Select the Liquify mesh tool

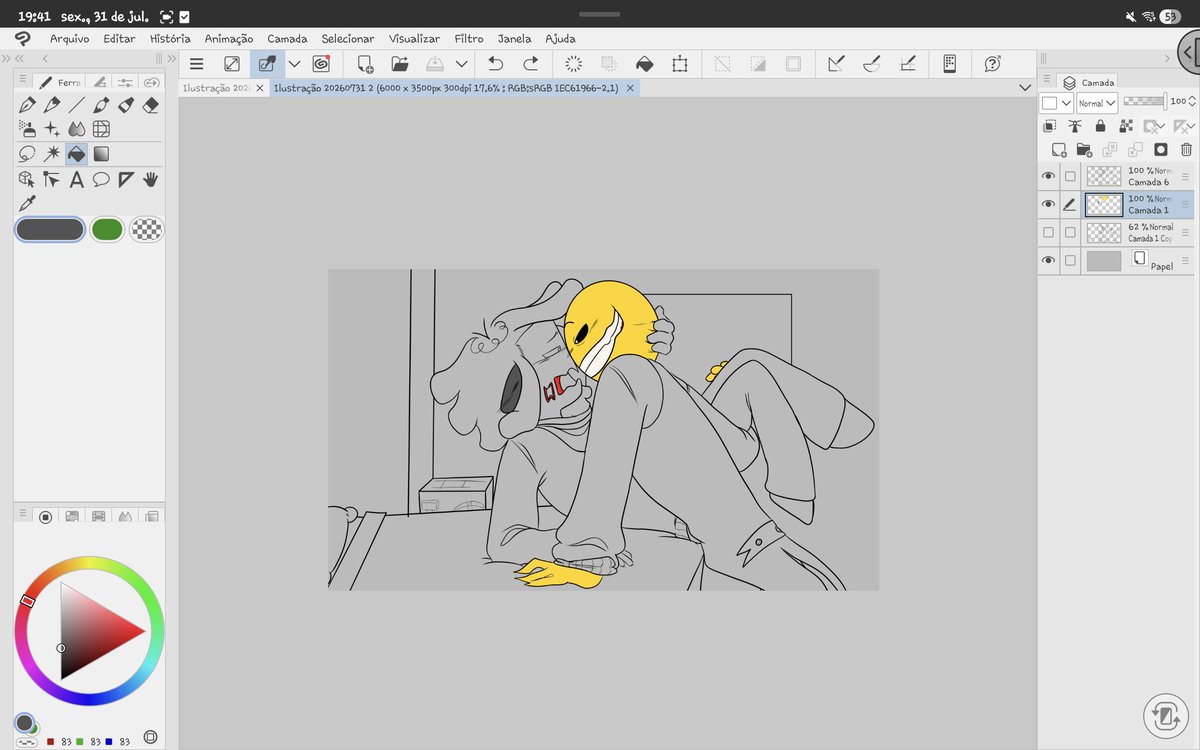[x=101, y=129]
